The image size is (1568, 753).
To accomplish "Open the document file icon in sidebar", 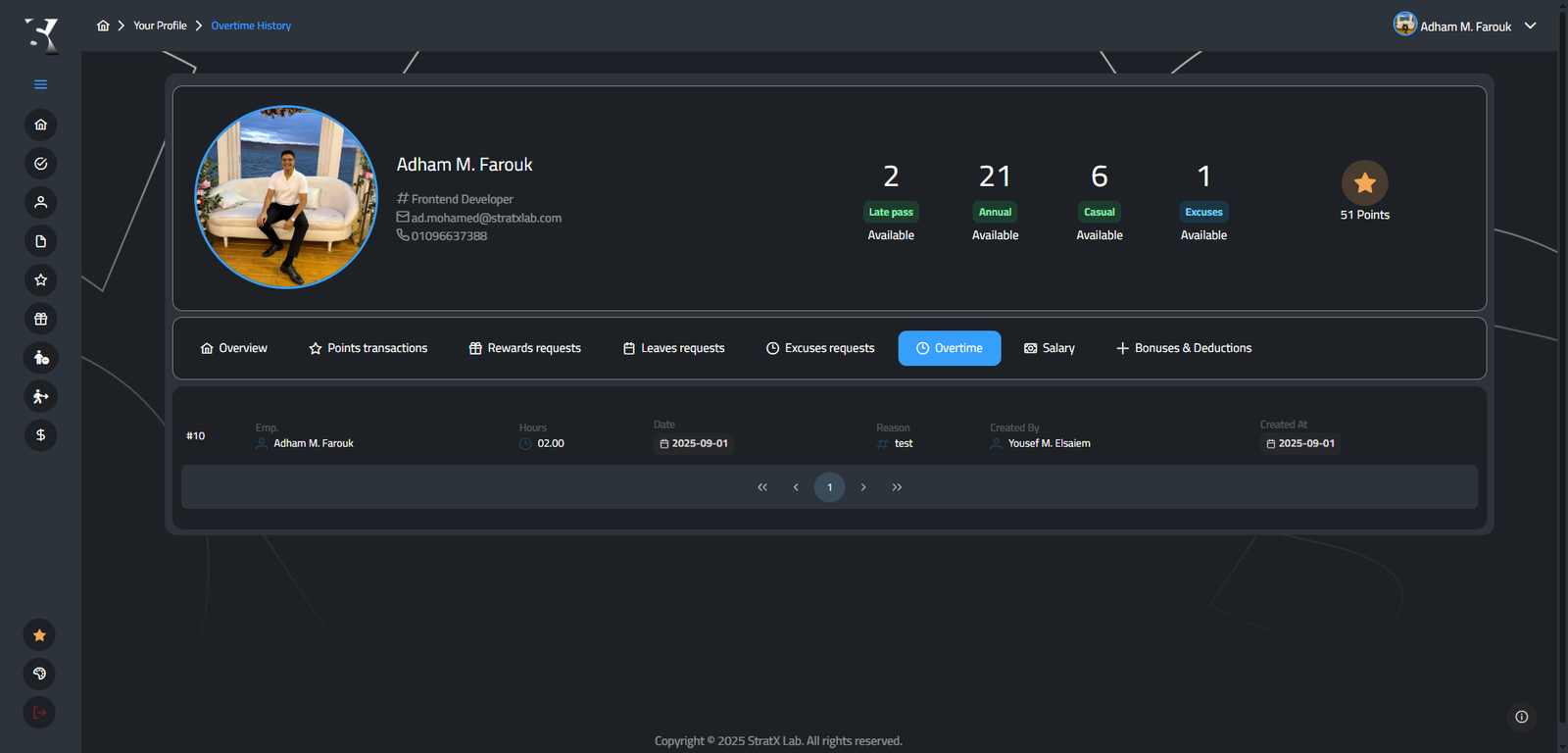I will click(40, 241).
